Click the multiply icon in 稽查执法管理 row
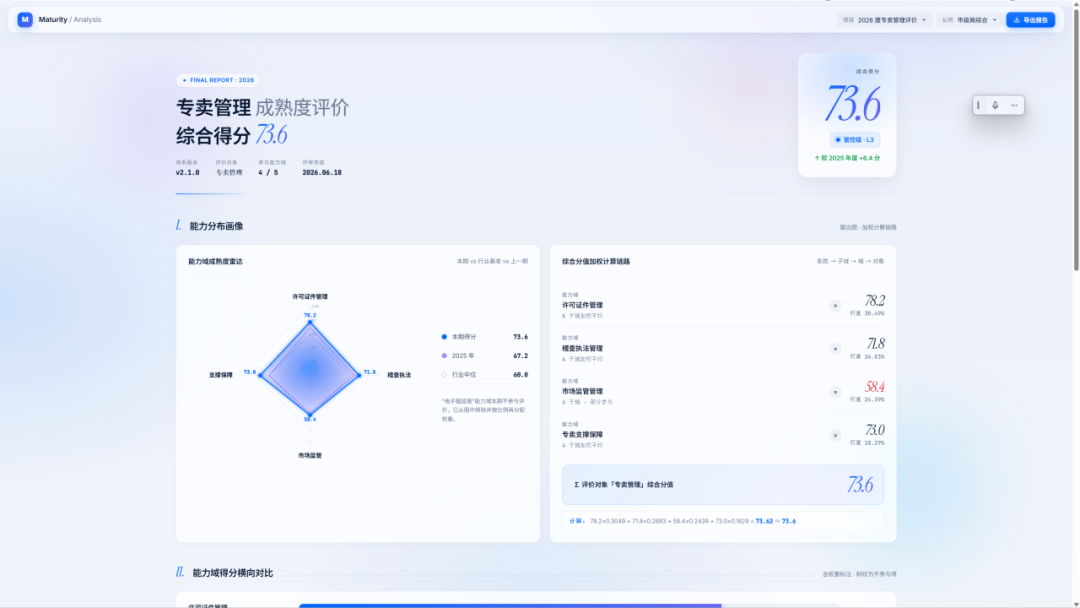 pyautogui.click(x=835, y=349)
